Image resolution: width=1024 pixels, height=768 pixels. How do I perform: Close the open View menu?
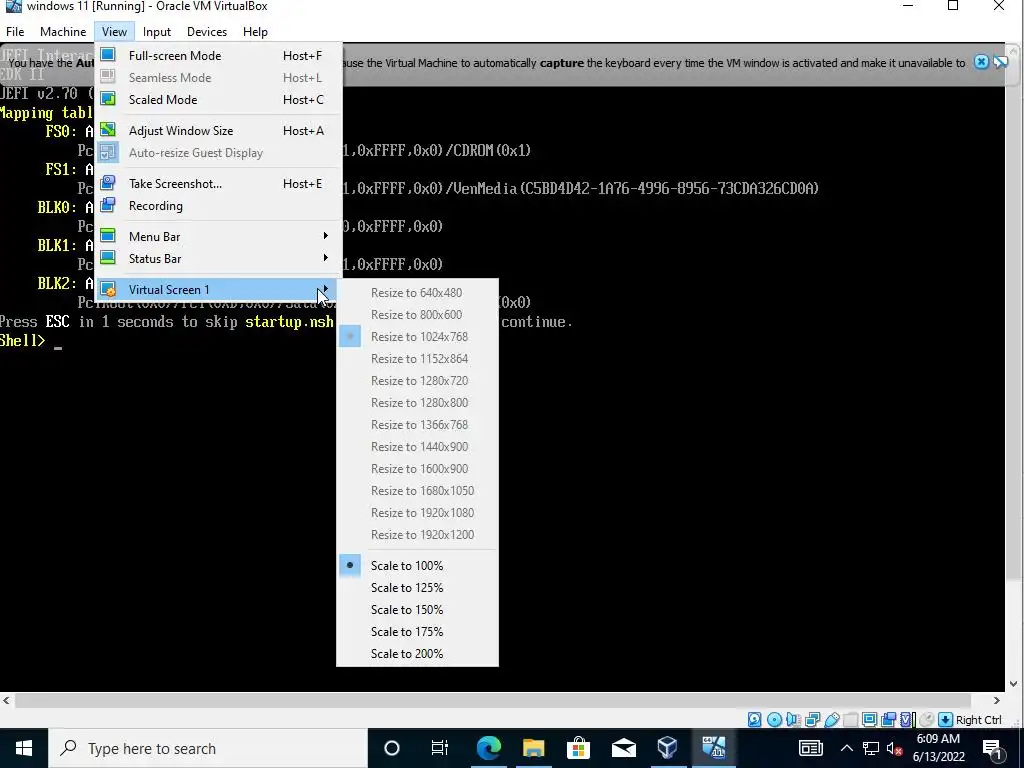[x=114, y=31]
